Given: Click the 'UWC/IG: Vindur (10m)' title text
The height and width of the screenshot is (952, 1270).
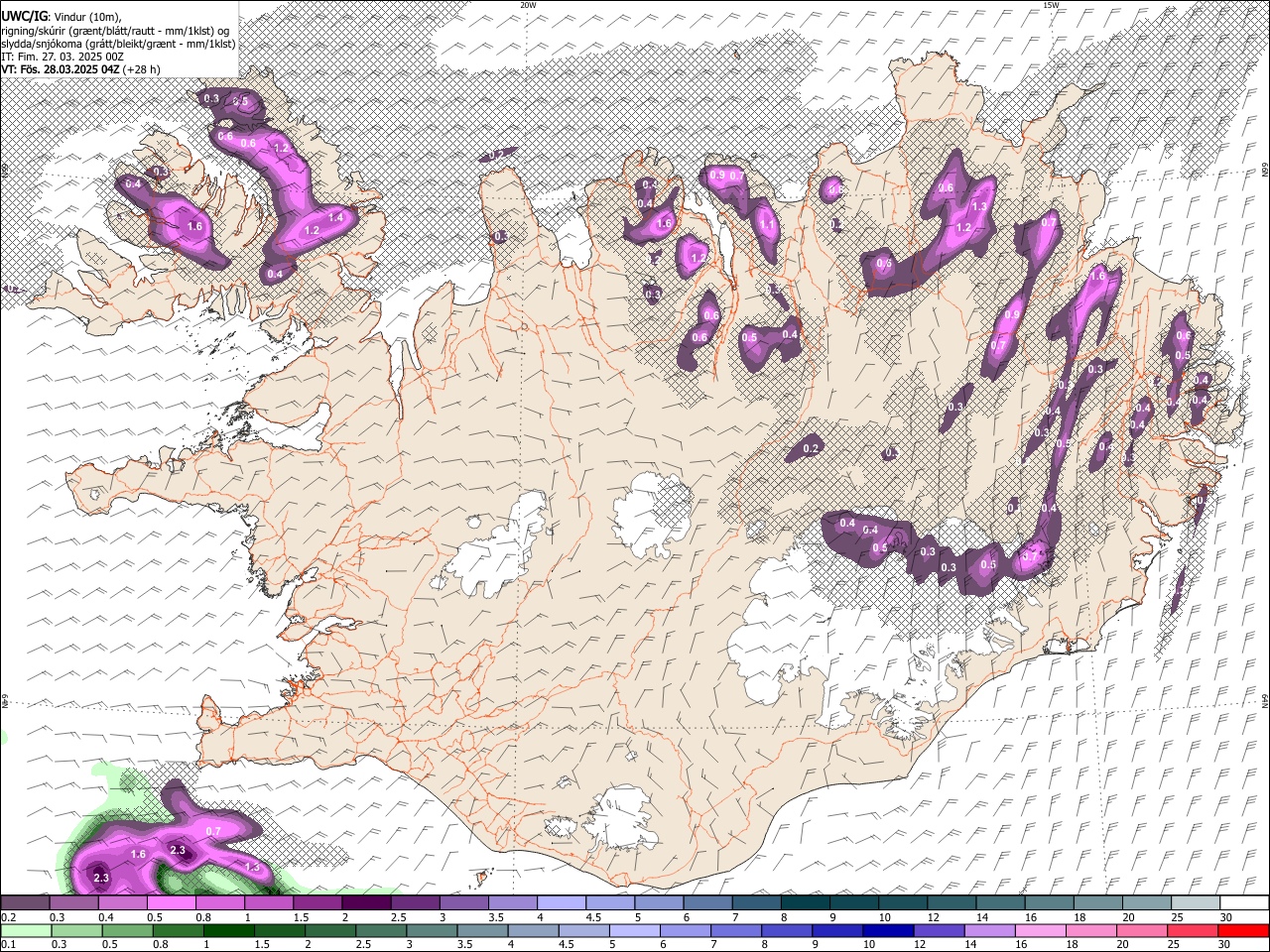Looking at the screenshot, I should pos(62,16).
